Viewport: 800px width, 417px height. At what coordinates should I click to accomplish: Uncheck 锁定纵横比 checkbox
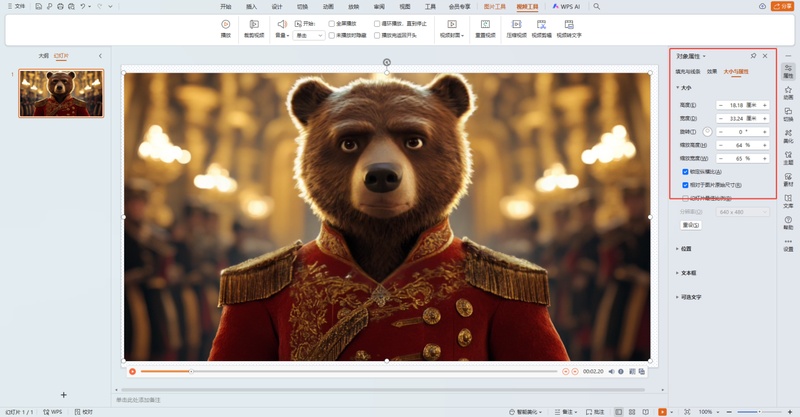tap(685, 172)
